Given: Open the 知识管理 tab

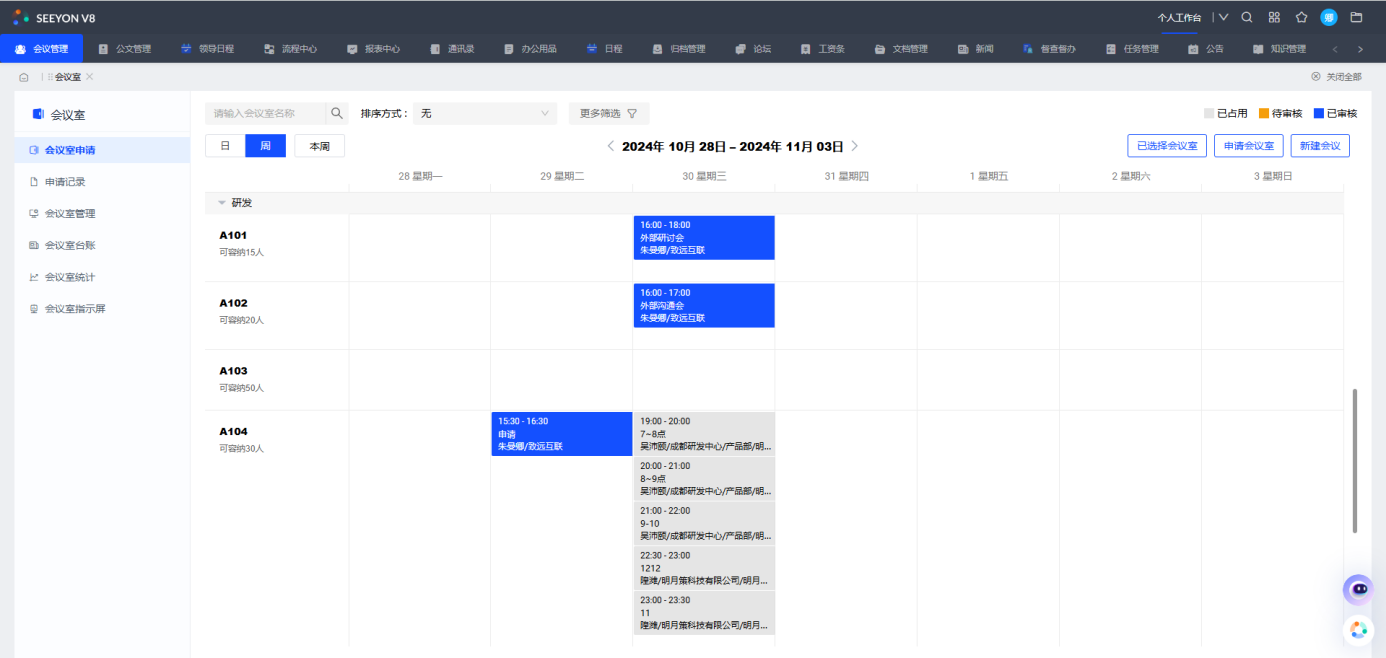Looking at the screenshot, I should pos(1279,49).
